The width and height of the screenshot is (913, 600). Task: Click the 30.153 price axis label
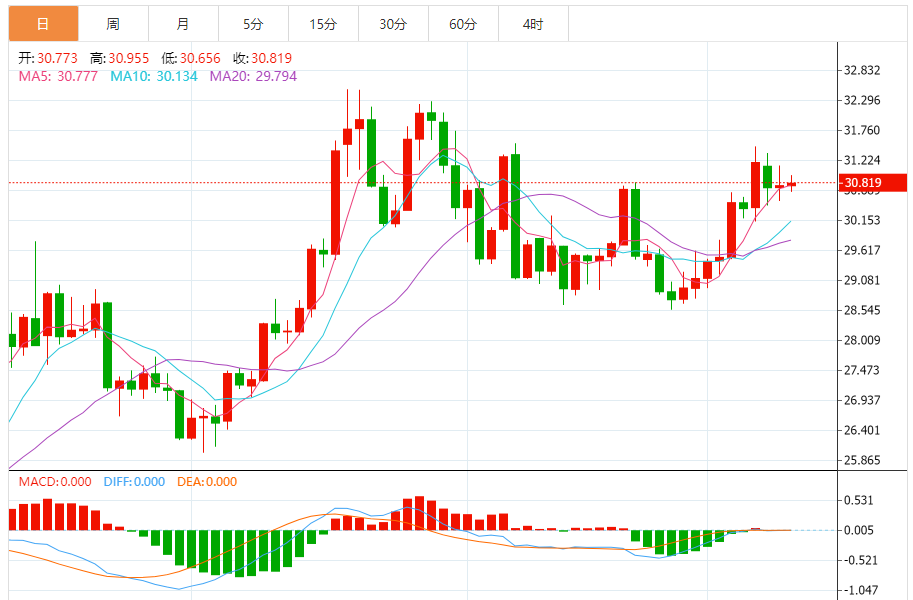[862, 220]
